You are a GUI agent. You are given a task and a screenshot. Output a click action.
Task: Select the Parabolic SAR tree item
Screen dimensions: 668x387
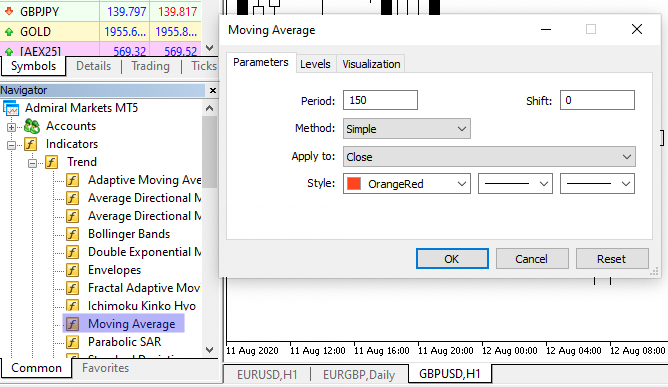coord(125,342)
